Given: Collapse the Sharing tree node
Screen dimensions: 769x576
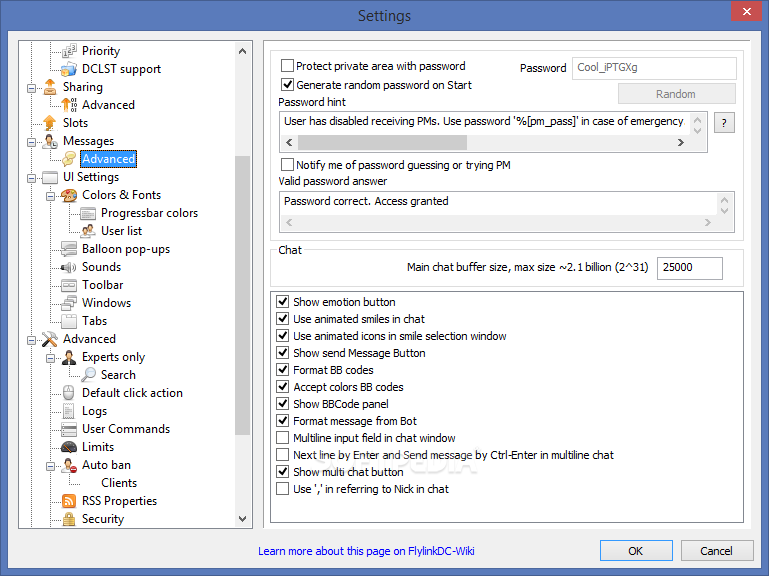Looking at the screenshot, I should [x=31, y=88].
